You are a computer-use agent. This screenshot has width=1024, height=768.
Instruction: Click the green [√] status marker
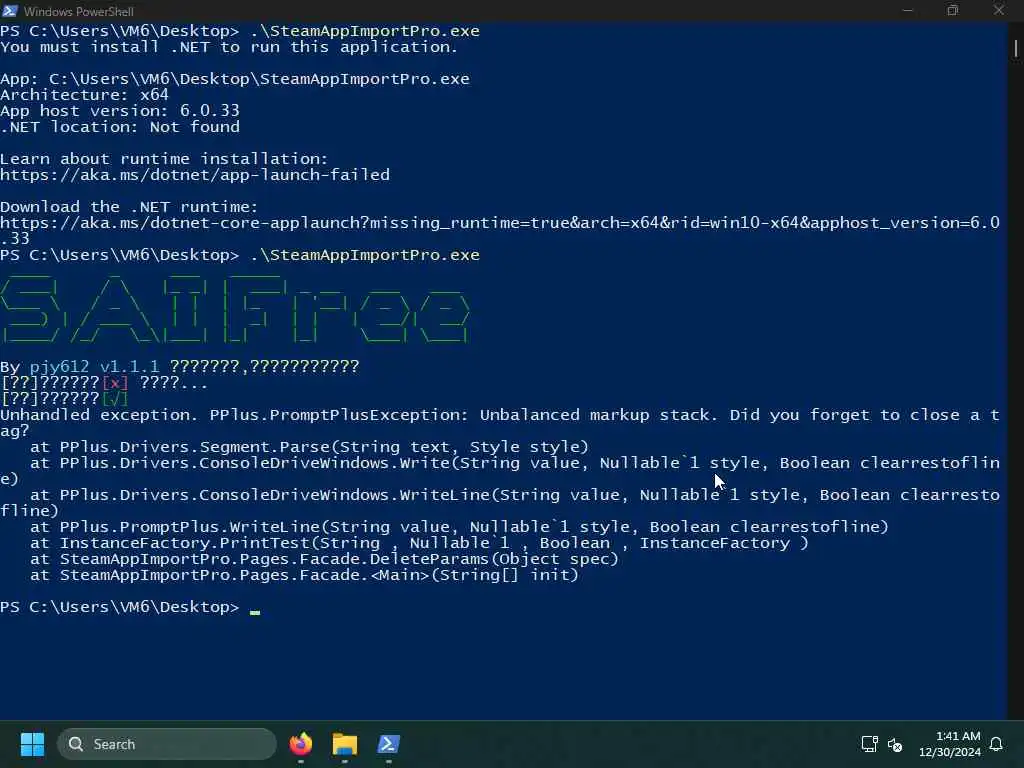(x=115, y=398)
